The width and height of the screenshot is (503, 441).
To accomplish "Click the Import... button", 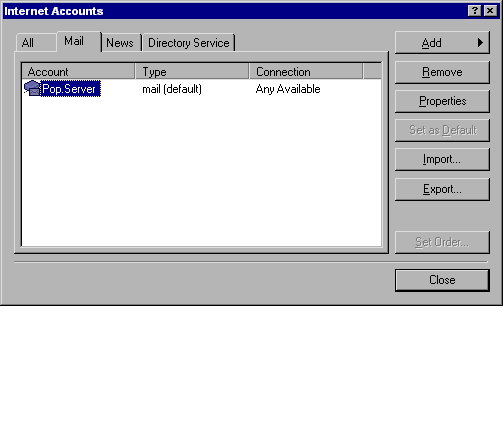I will tap(442, 159).
